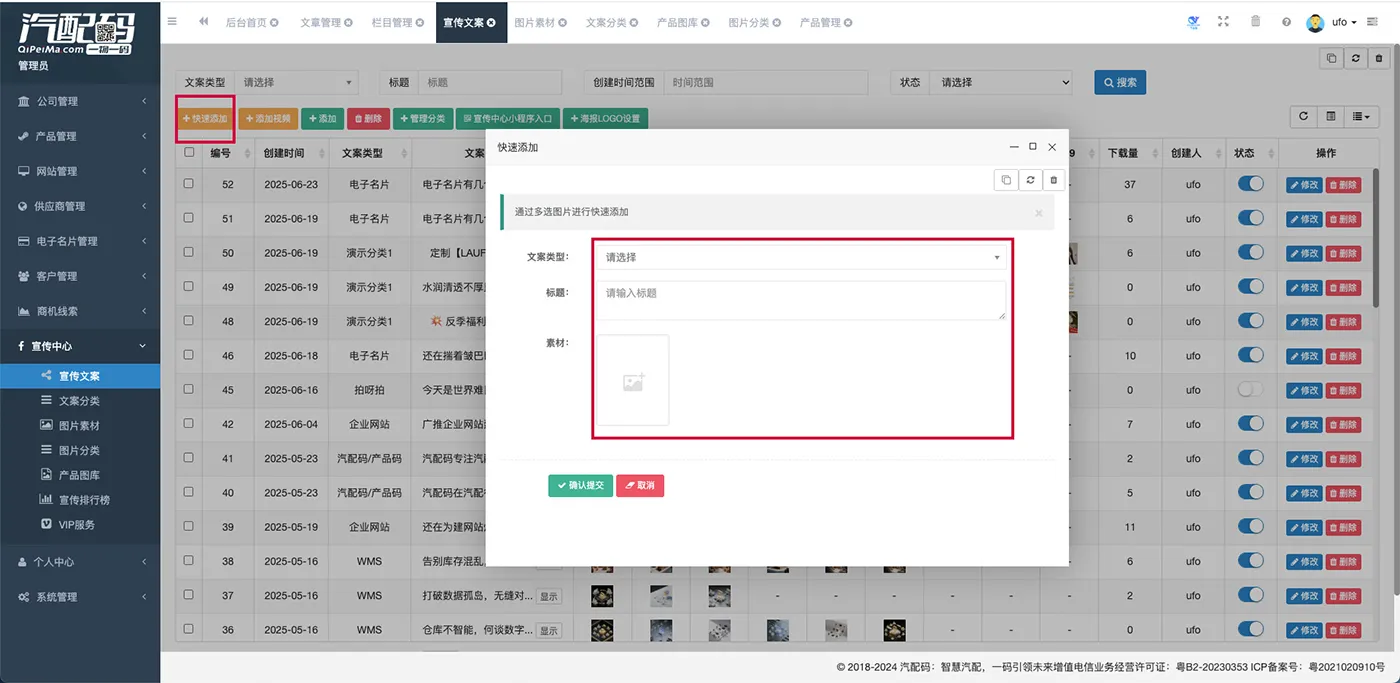
Task: Click the table refresh icon above grid
Action: tap(1303, 117)
